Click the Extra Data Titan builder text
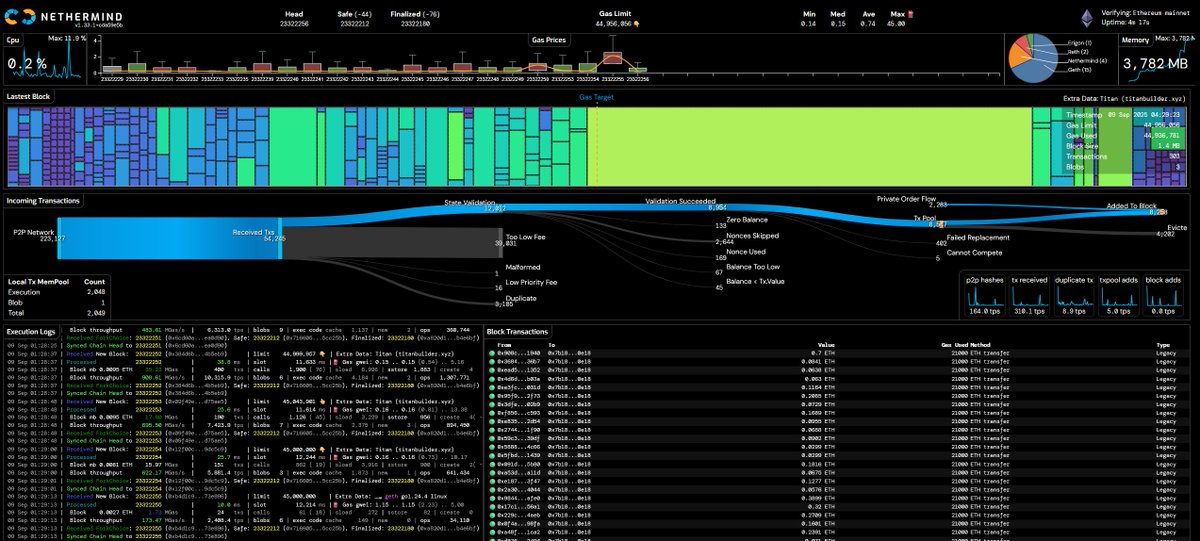 1123,98
